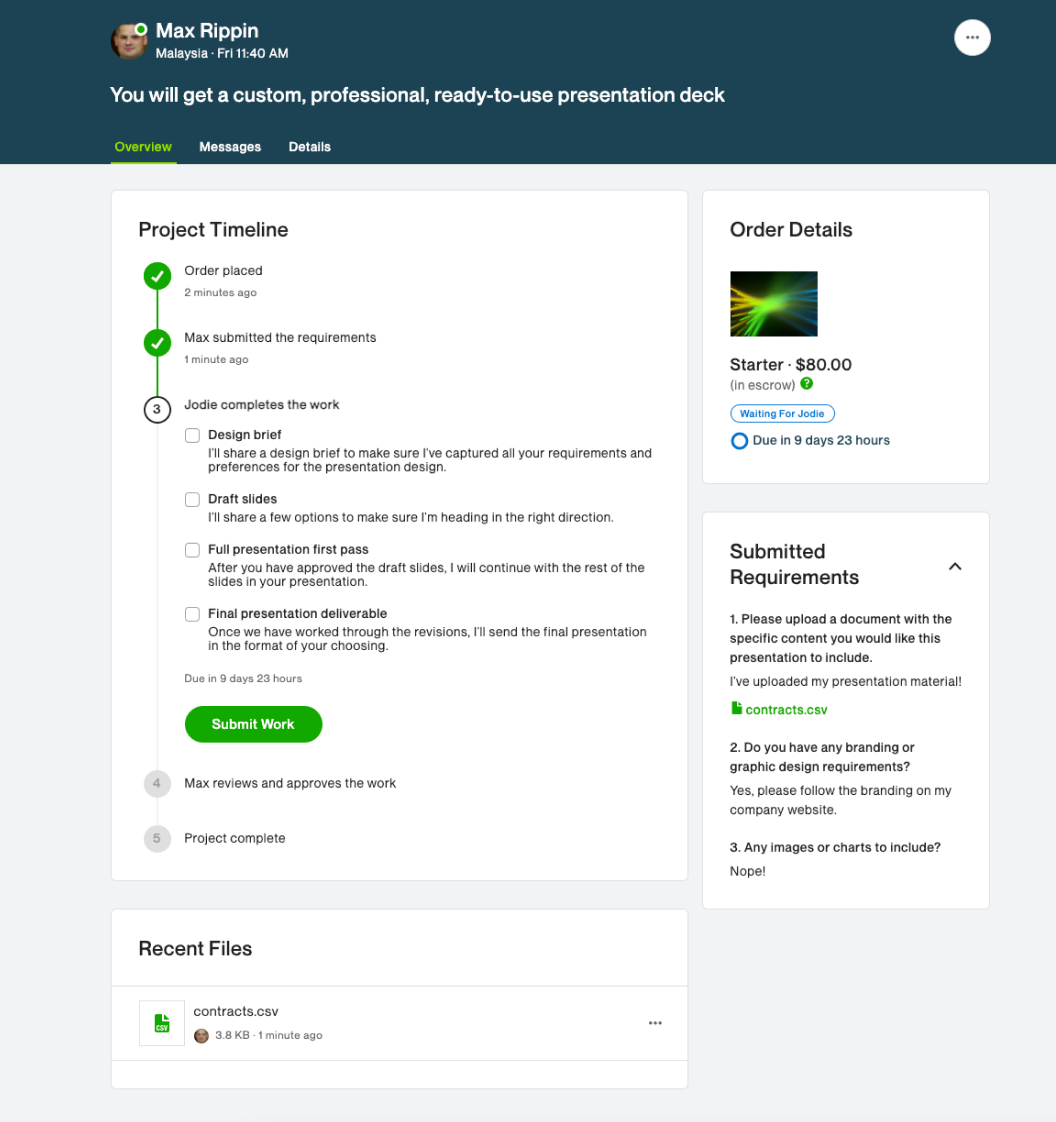Click the escrow help question mark icon
Image resolution: width=1056 pixels, height=1122 pixels.
click(807, 384)
